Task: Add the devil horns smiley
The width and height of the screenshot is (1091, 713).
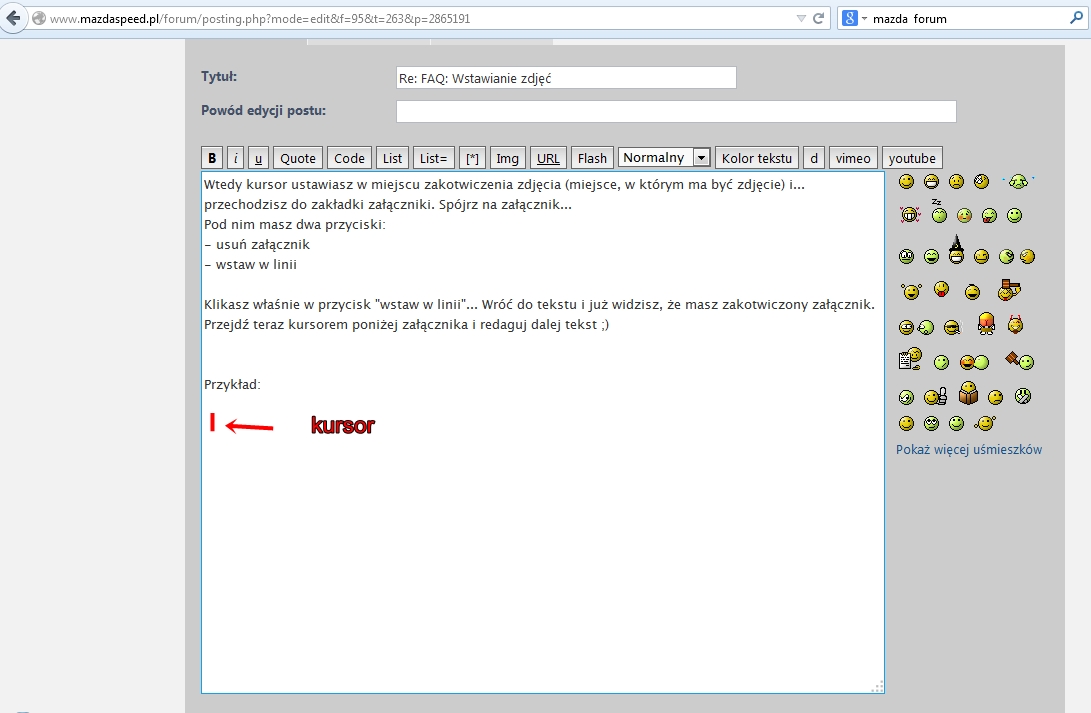Action: (1017, 325)
